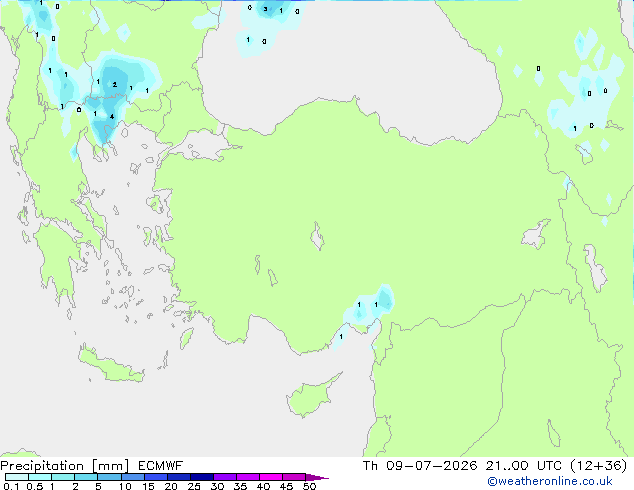Click the legend value '30'
The width and height of the screenshot is (634, 490).
217,486
